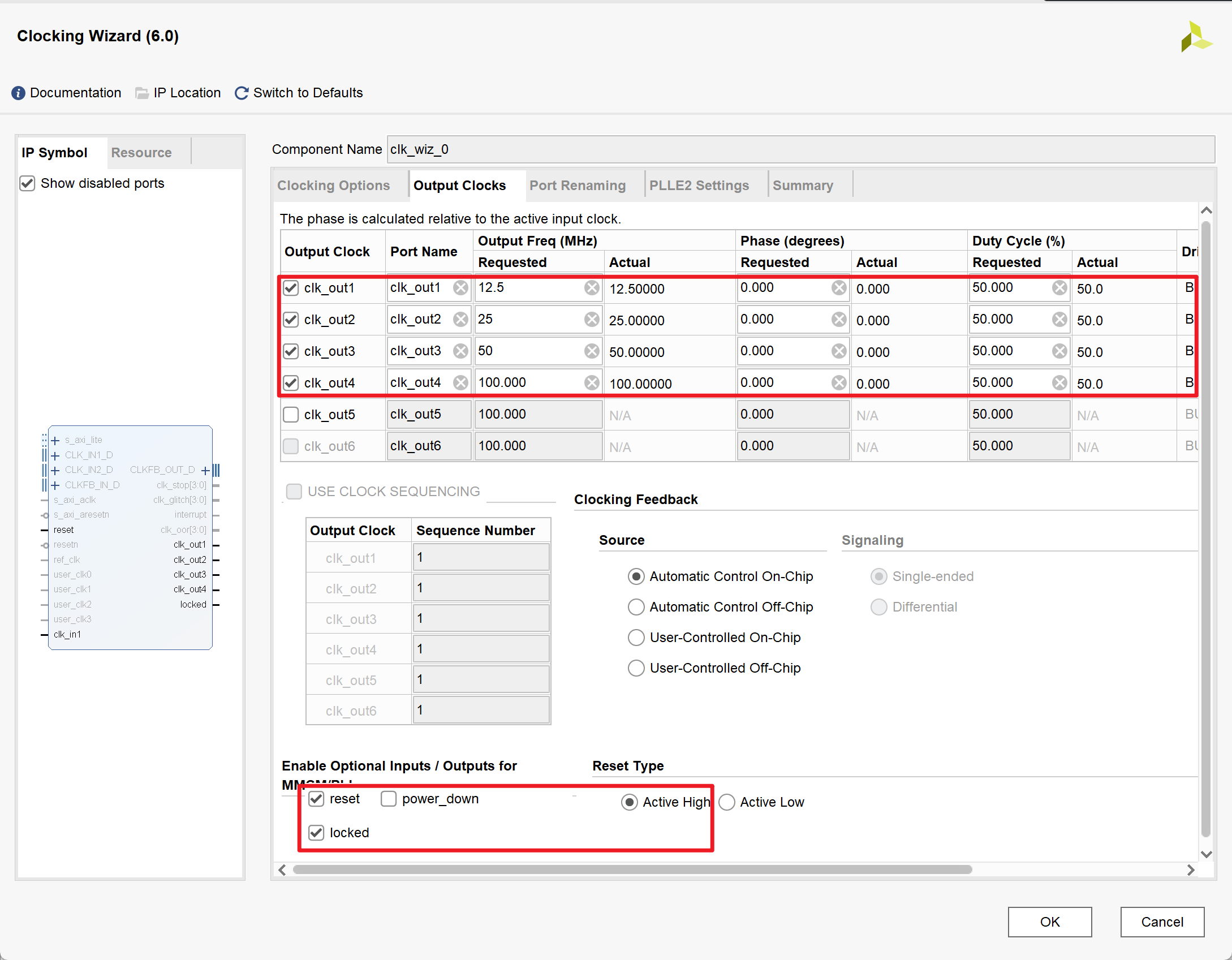Image resolution: width=1232 pixels, height=960 pixels.
Task: Uncheck the clk_out1 output clock
Action: click(x=291, y=288)
